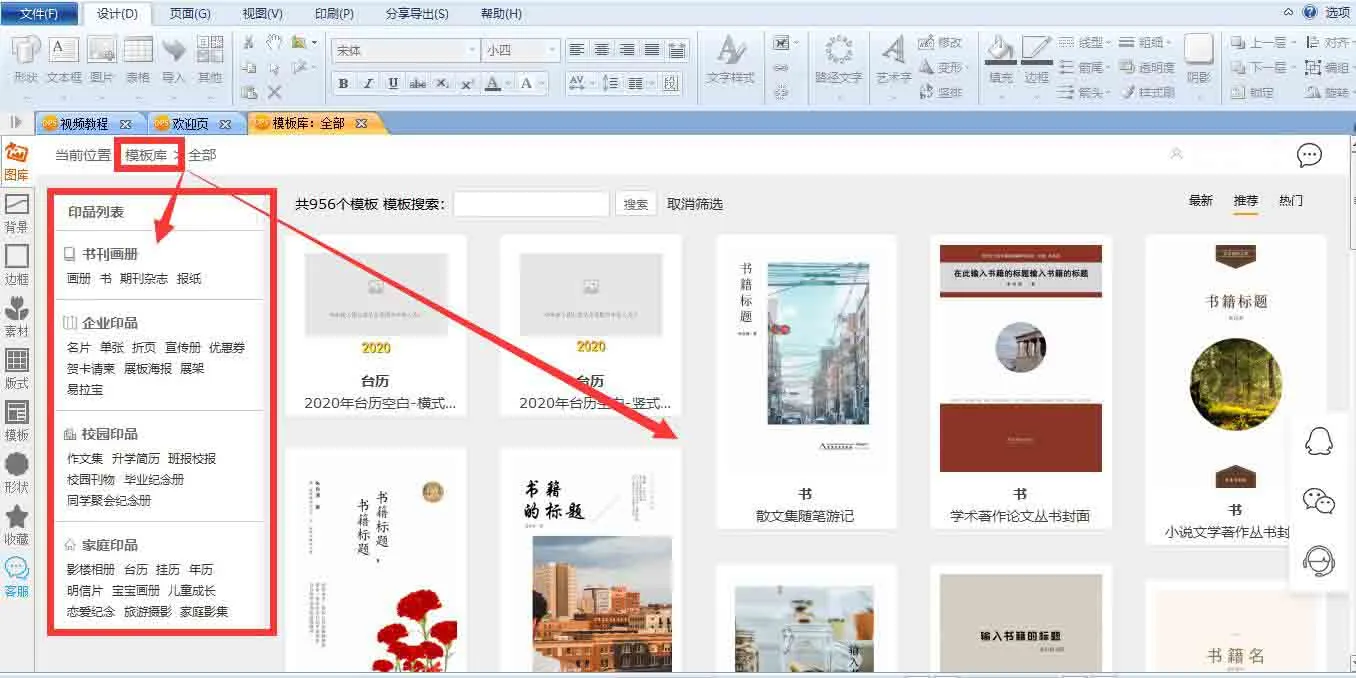
Task: Switch to the 欢迎页 document tab
Action: [x=190, y=124]
